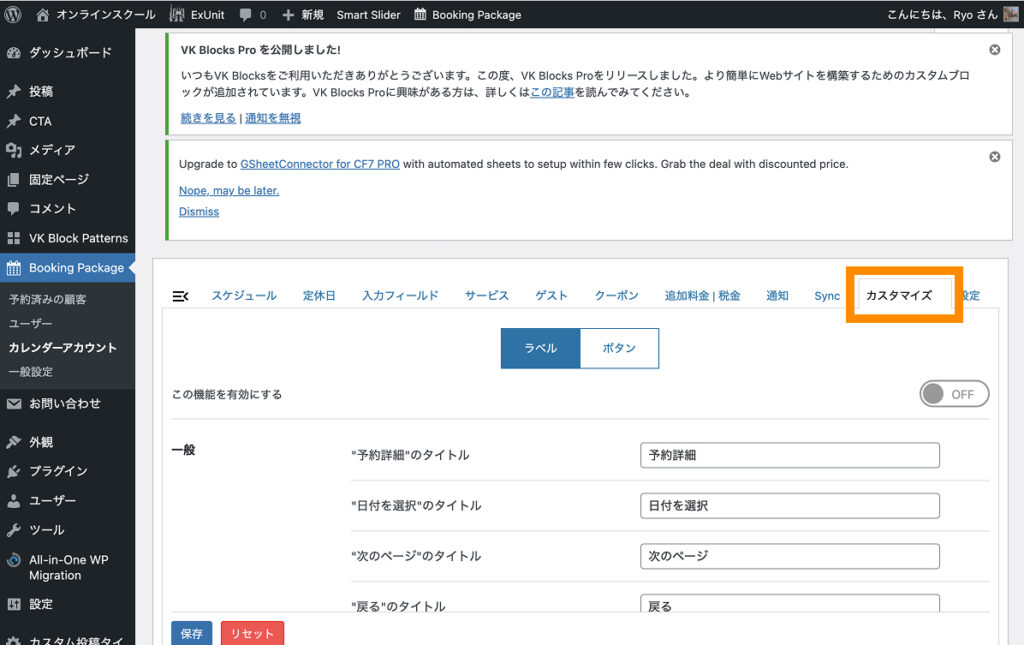Open メディア in the sidebar
This screenshot has width=1024, height=645.
pos(52,150)
